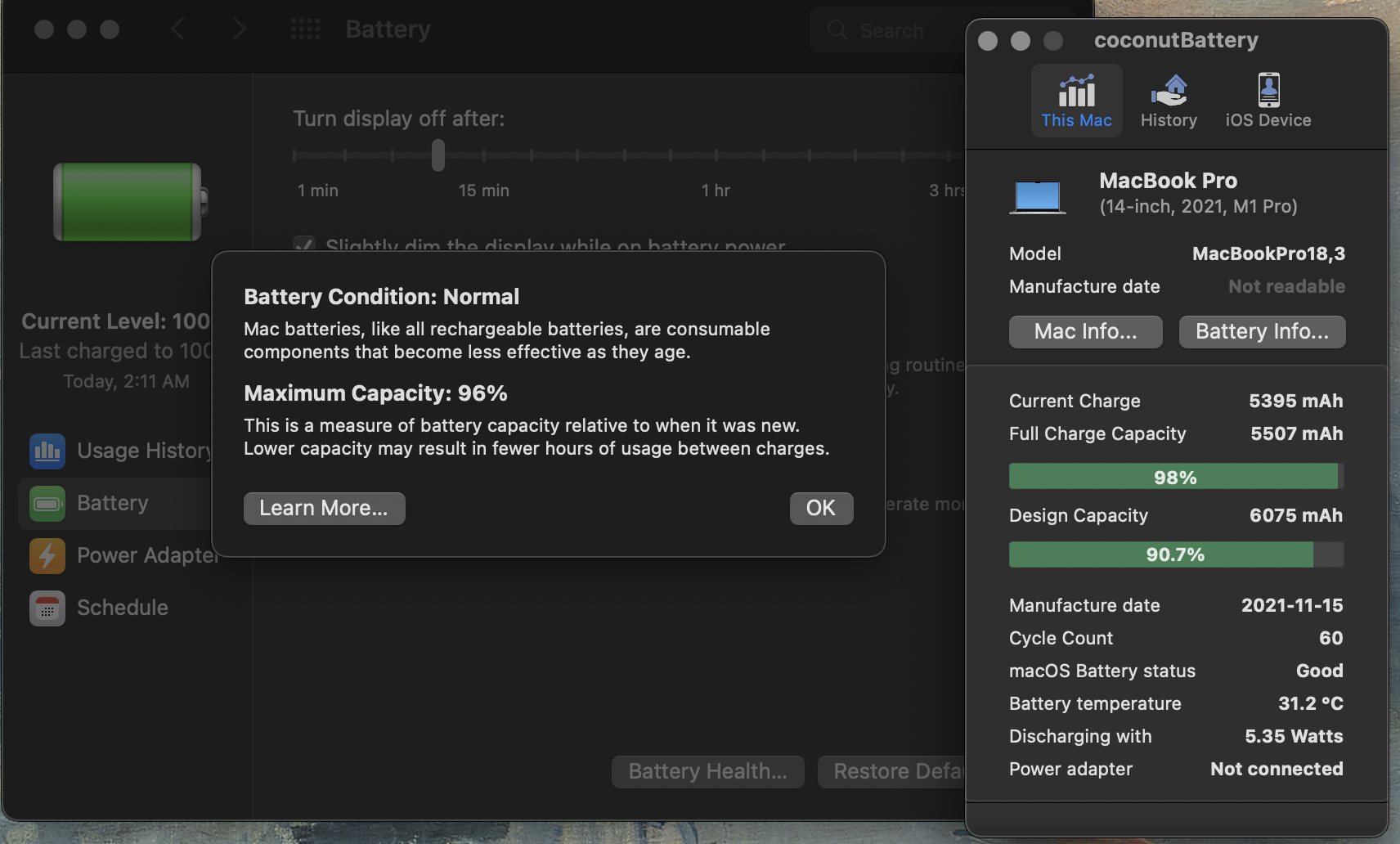Open Battery Info... in coconutBattery
The width and height of the screenshot is (1400, 844).
[1262, 331]
